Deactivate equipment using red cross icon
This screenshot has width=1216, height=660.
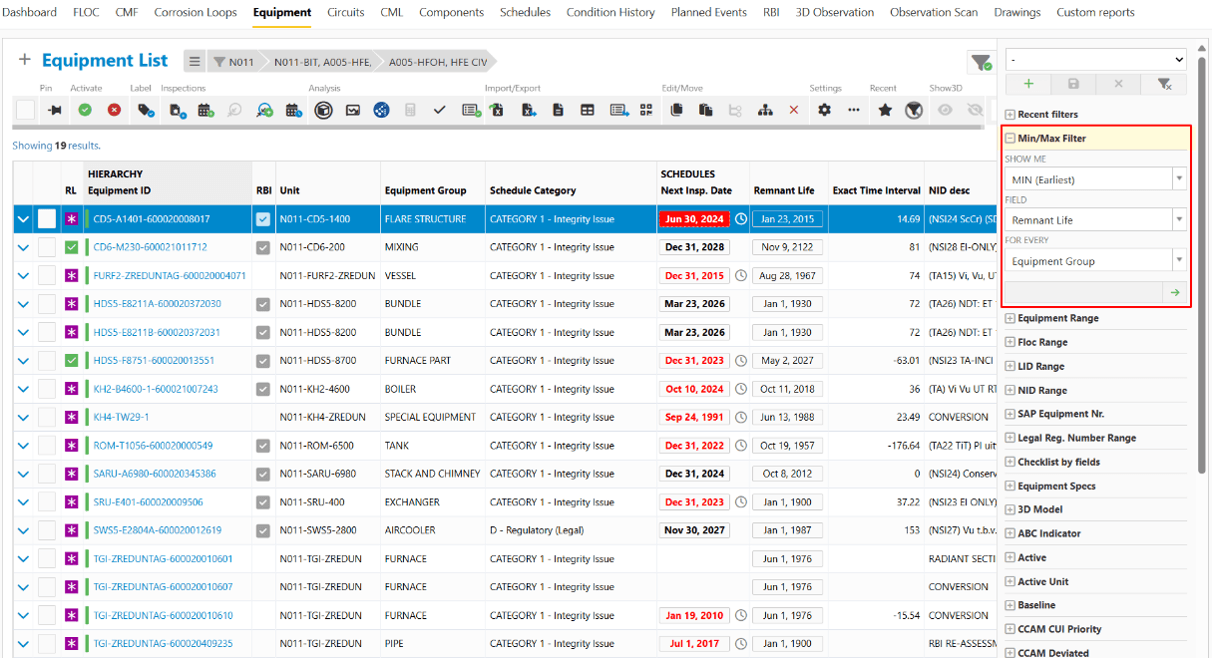(113, 110)
